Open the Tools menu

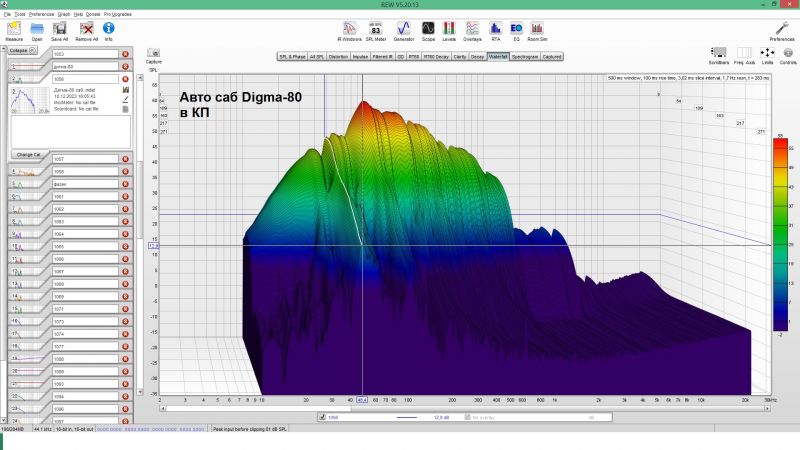click(20, 14)
